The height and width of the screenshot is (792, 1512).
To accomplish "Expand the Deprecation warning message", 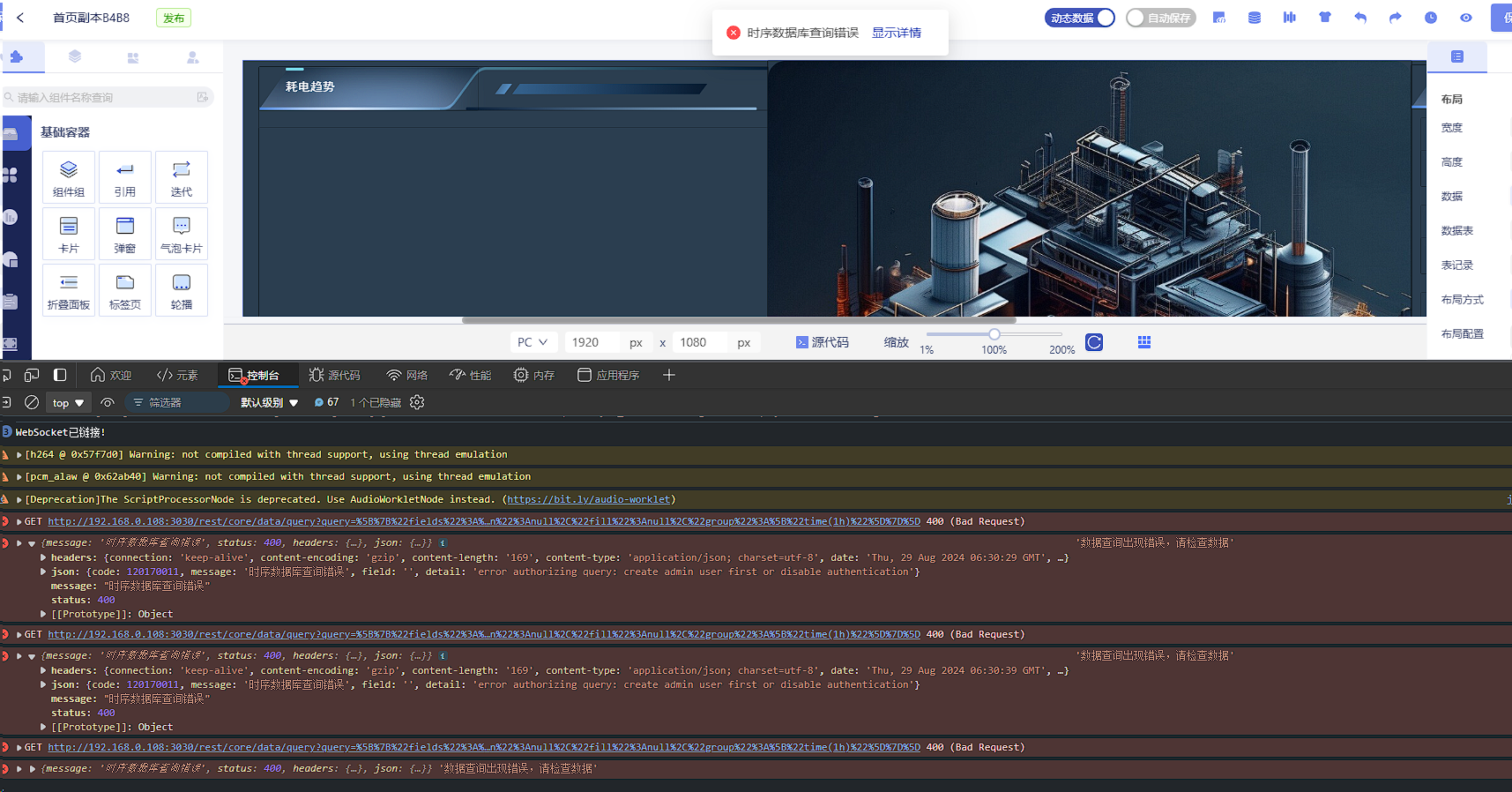I will point(19,499).
